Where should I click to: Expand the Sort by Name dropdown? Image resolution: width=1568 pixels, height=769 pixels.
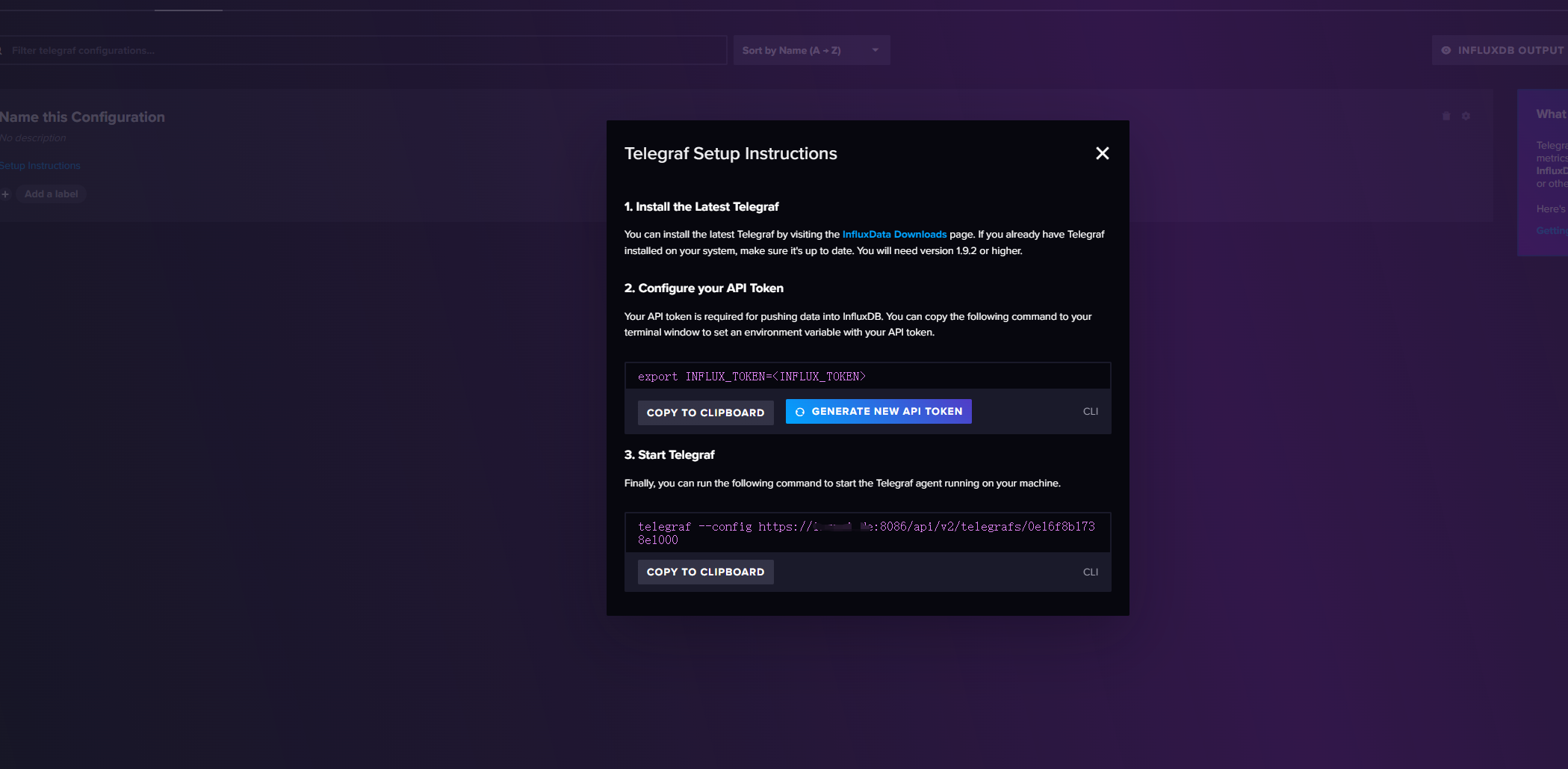[811, 50]
